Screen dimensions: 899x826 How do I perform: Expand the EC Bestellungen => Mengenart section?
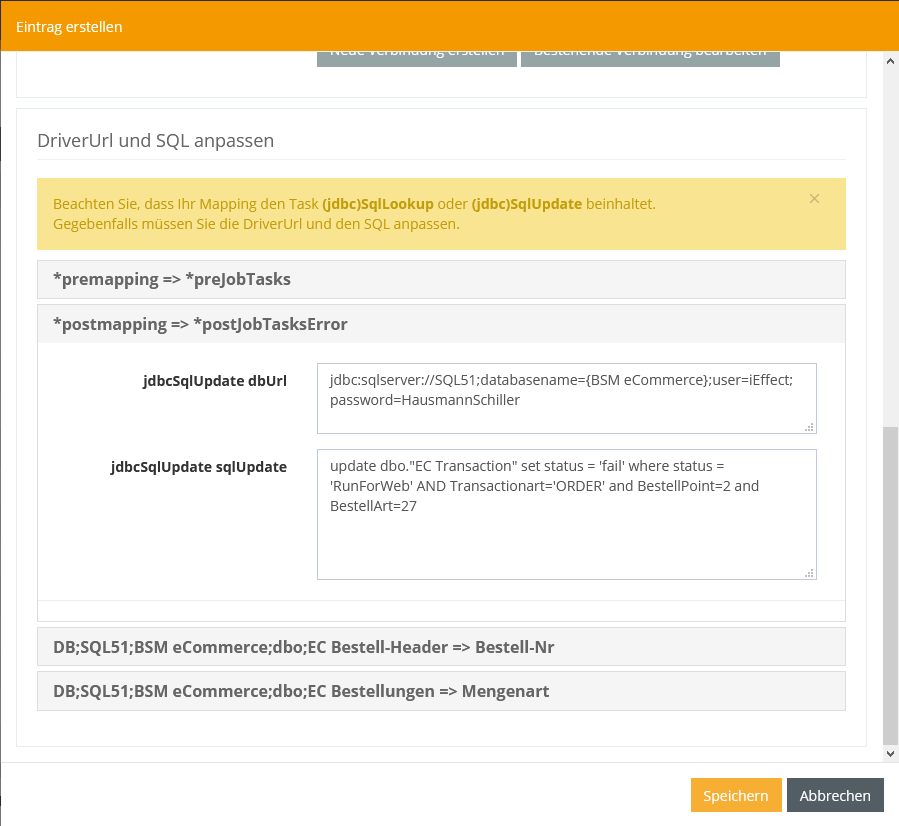click(441, 691)
